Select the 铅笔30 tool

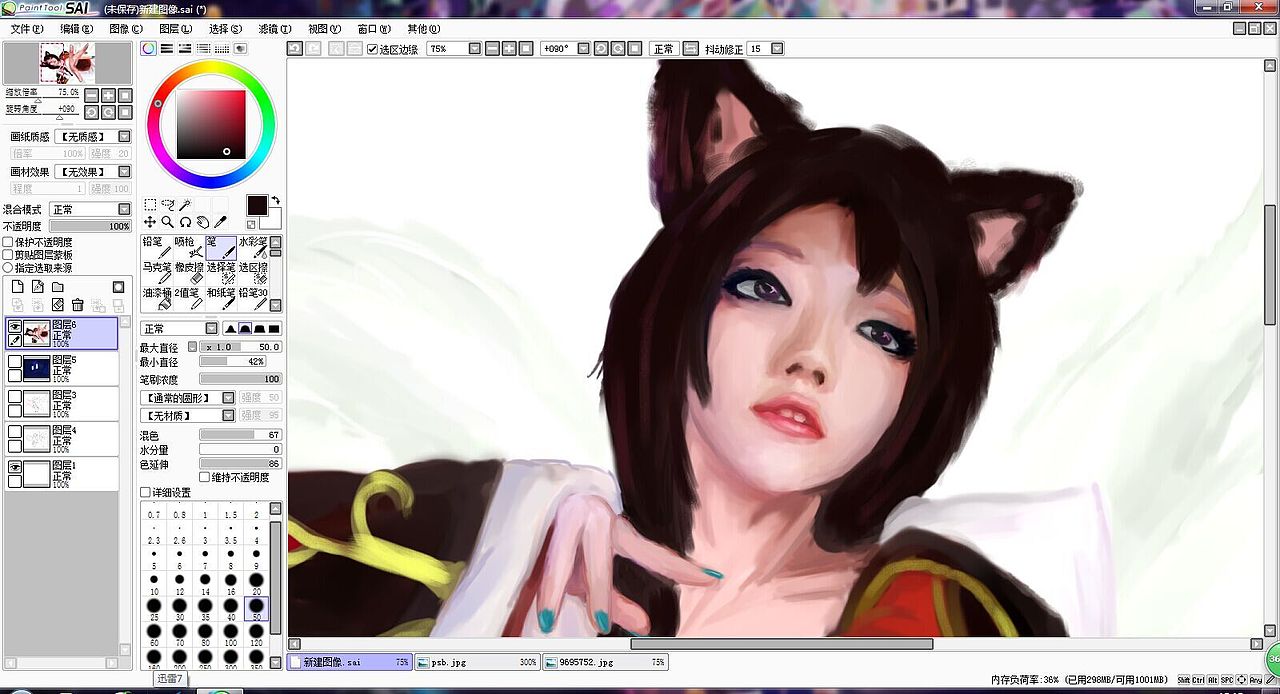[x=252, y=298]
